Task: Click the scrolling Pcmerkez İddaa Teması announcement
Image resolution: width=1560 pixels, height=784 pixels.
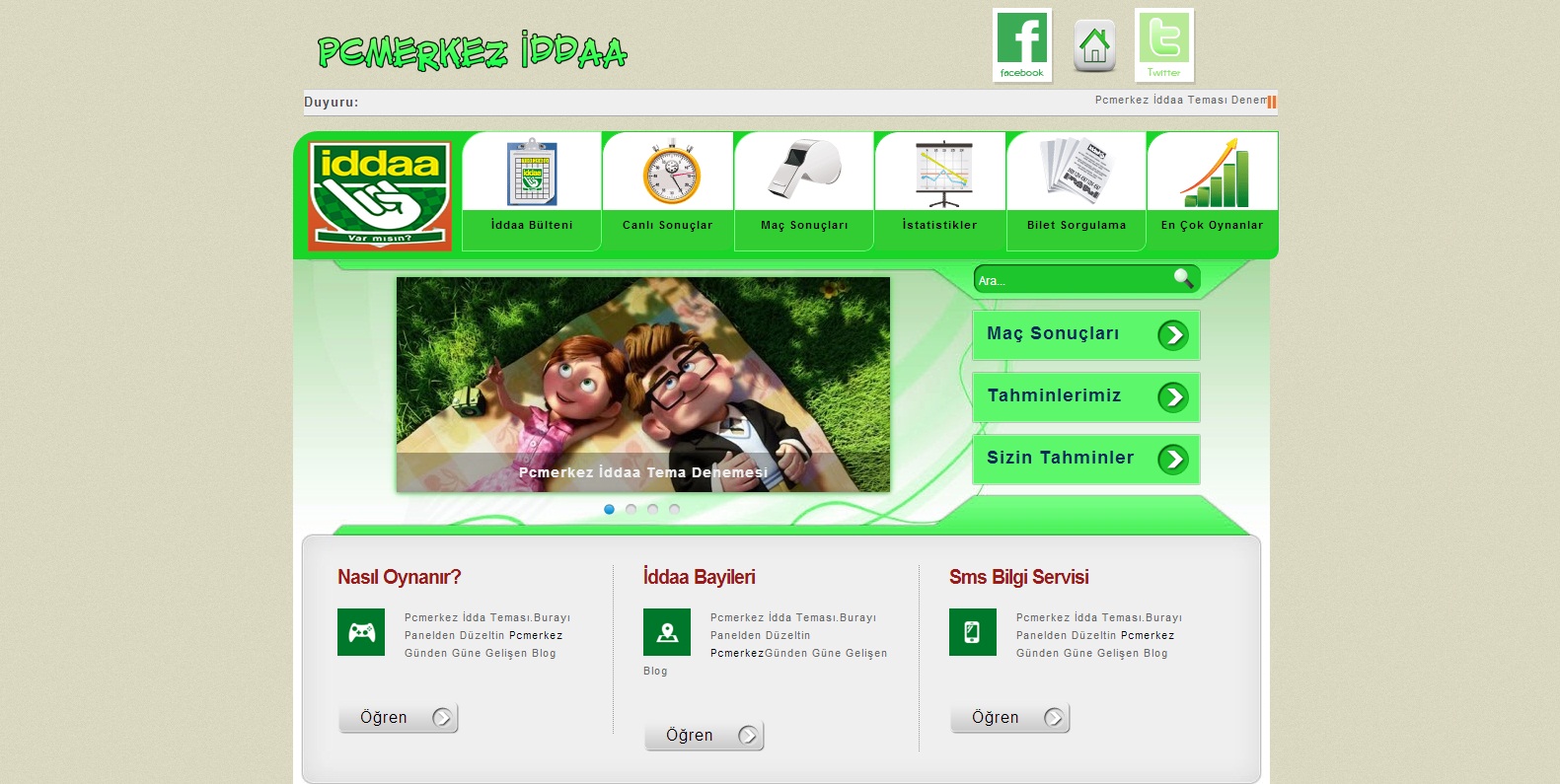Action: [x=1180, y=101]
